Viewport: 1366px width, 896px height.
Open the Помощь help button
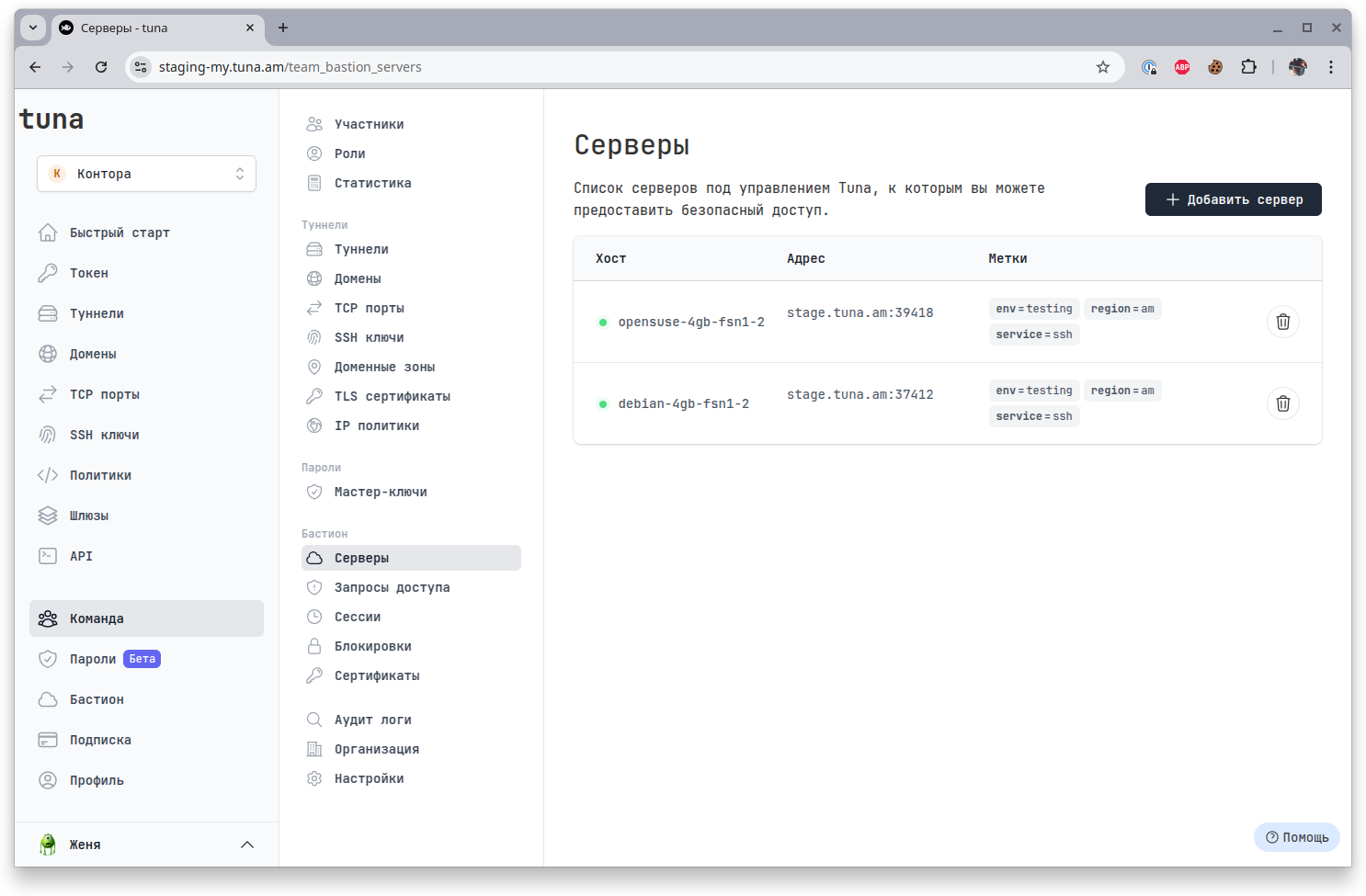1296,837
